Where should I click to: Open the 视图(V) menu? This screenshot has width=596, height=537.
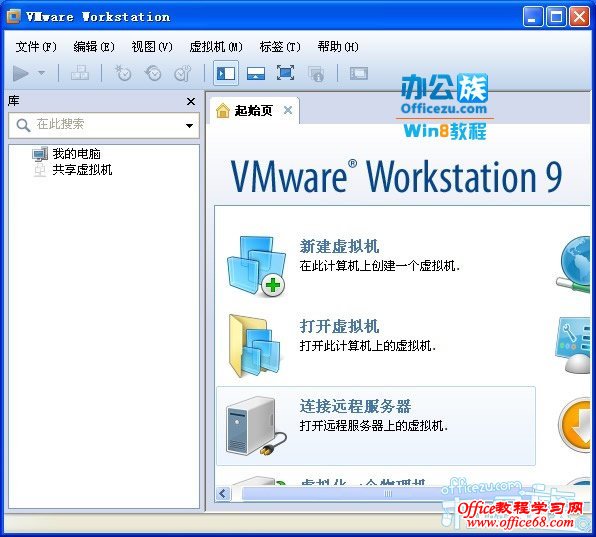tap(152, 47)
